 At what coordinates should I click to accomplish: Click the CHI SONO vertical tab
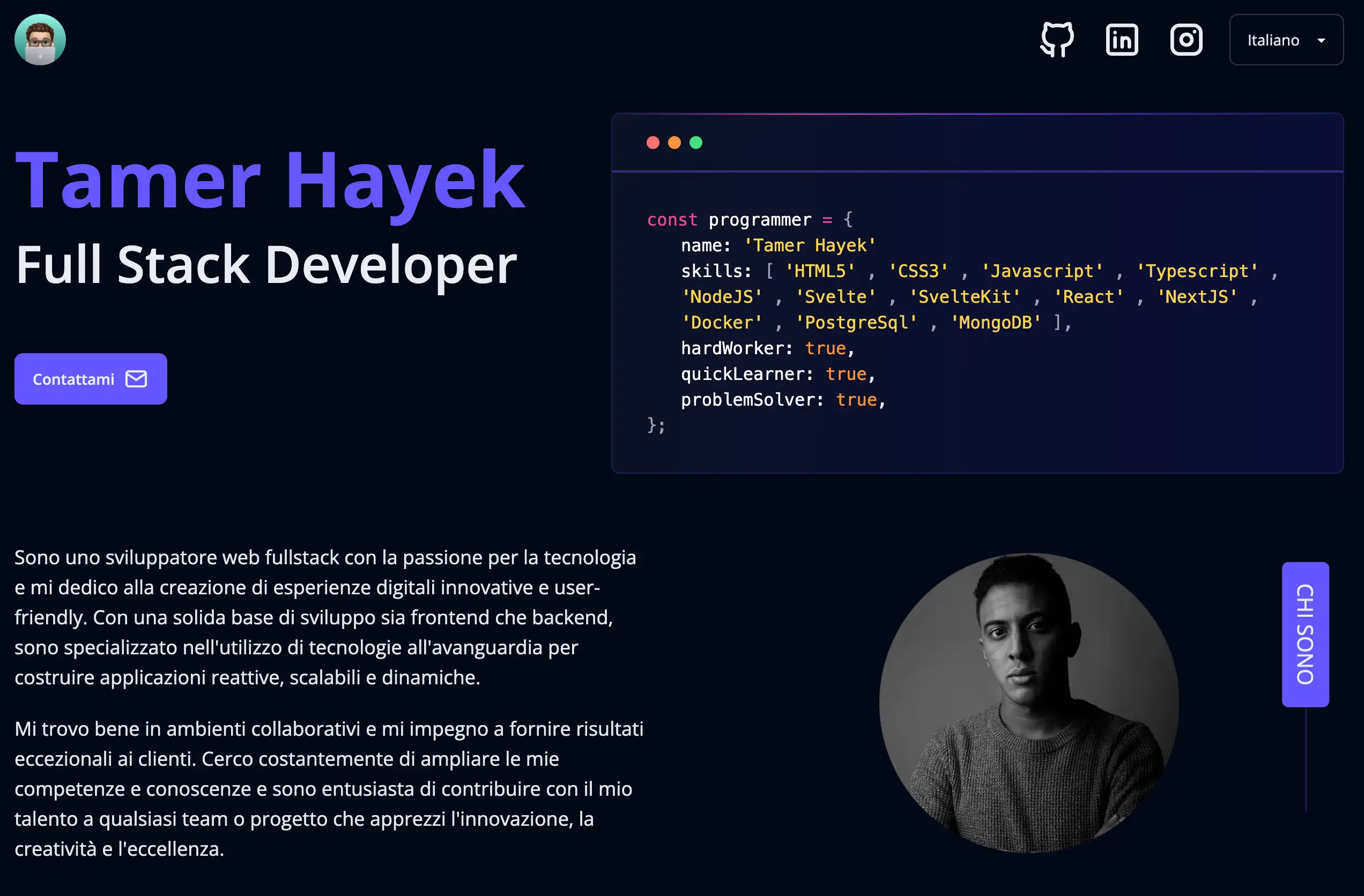click(1305, 634)
